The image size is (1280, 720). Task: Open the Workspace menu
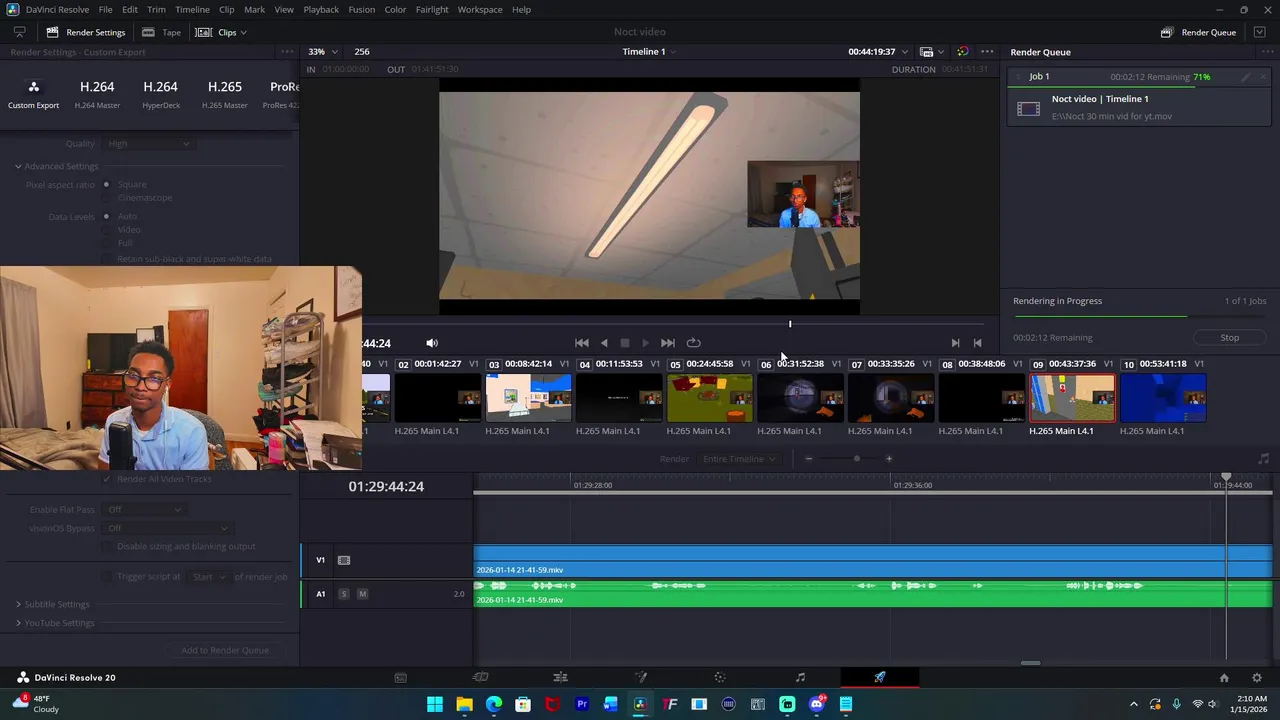[x=480, y=9]
